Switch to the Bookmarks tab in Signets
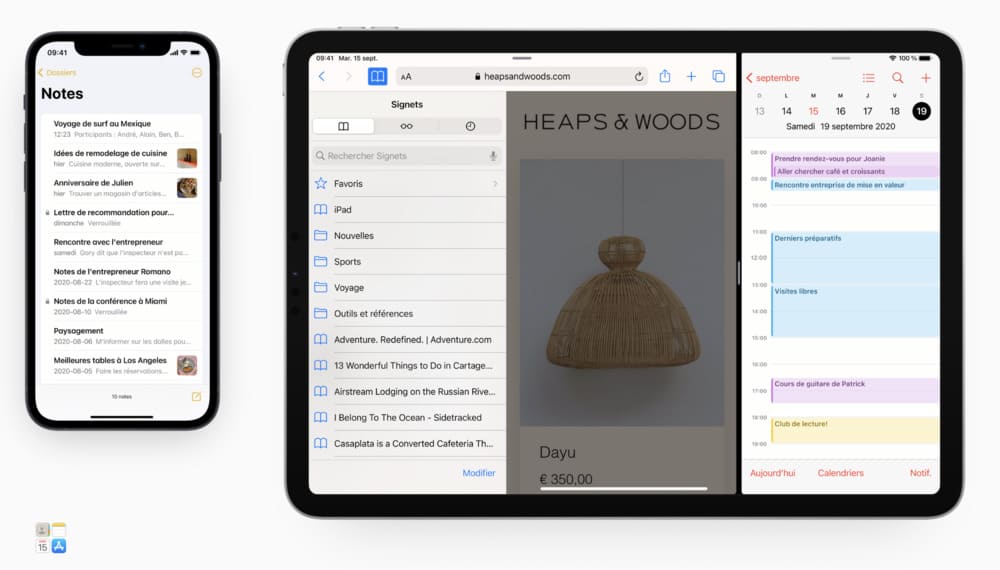 click(343, 126)
